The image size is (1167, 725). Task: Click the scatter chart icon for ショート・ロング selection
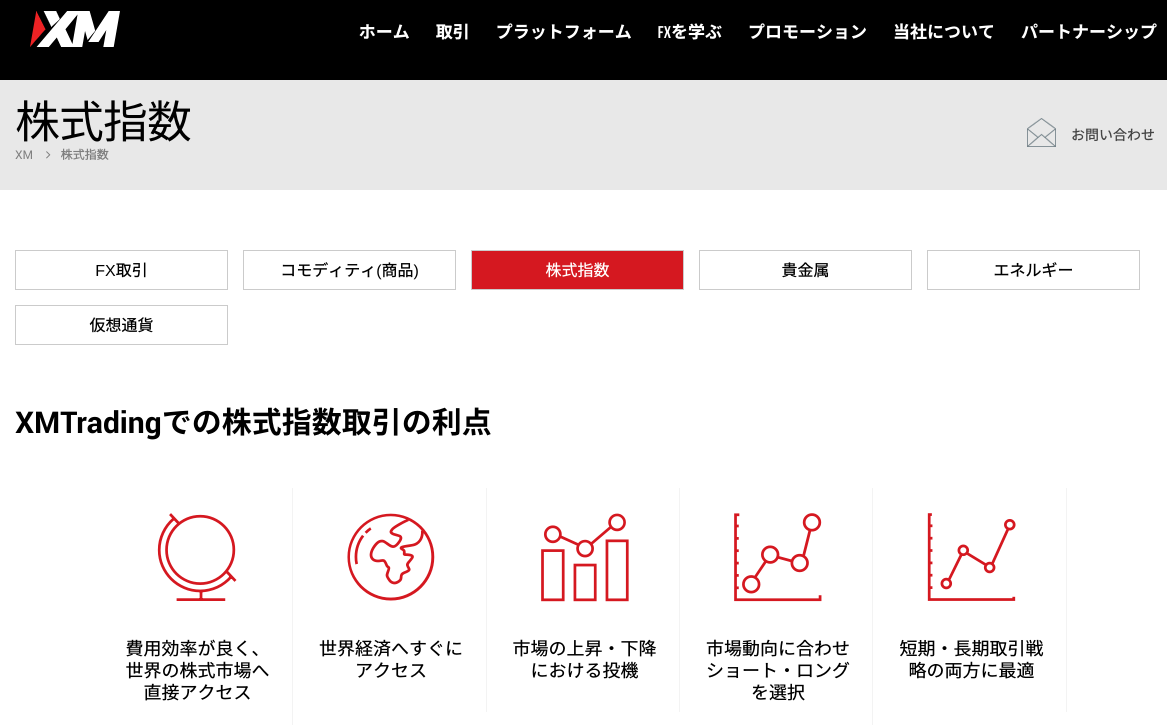click(x=776, y=558)
